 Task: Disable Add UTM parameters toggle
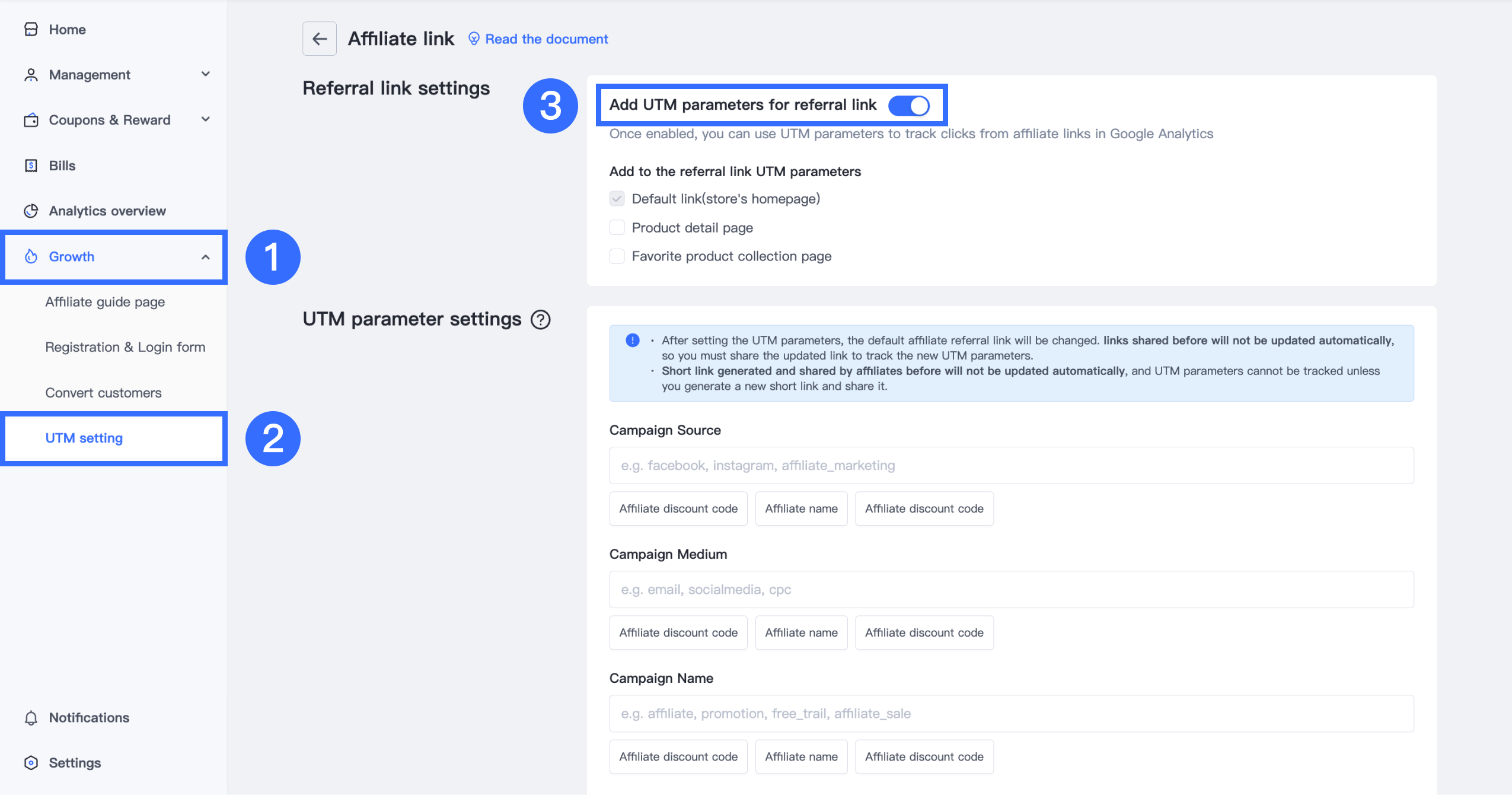click(908, 106)
